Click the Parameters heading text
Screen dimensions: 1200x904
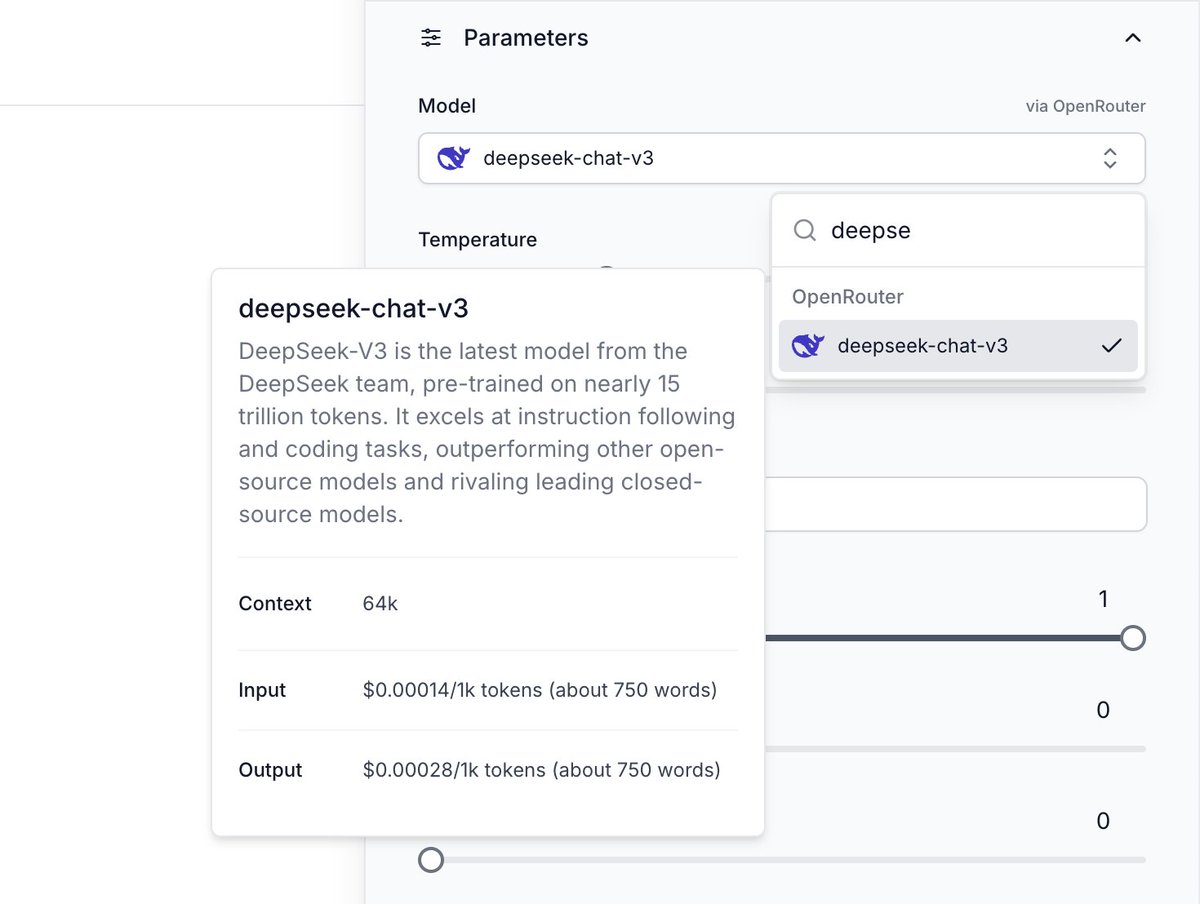[526, 38]
